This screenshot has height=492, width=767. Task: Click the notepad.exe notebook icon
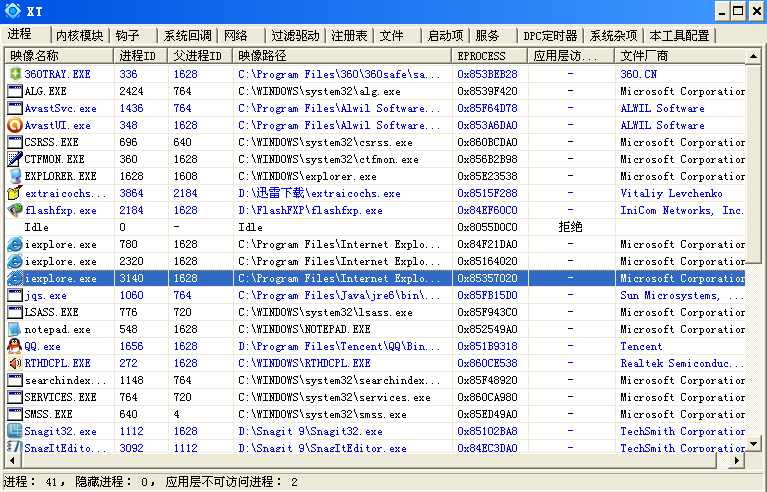point(15,329)
